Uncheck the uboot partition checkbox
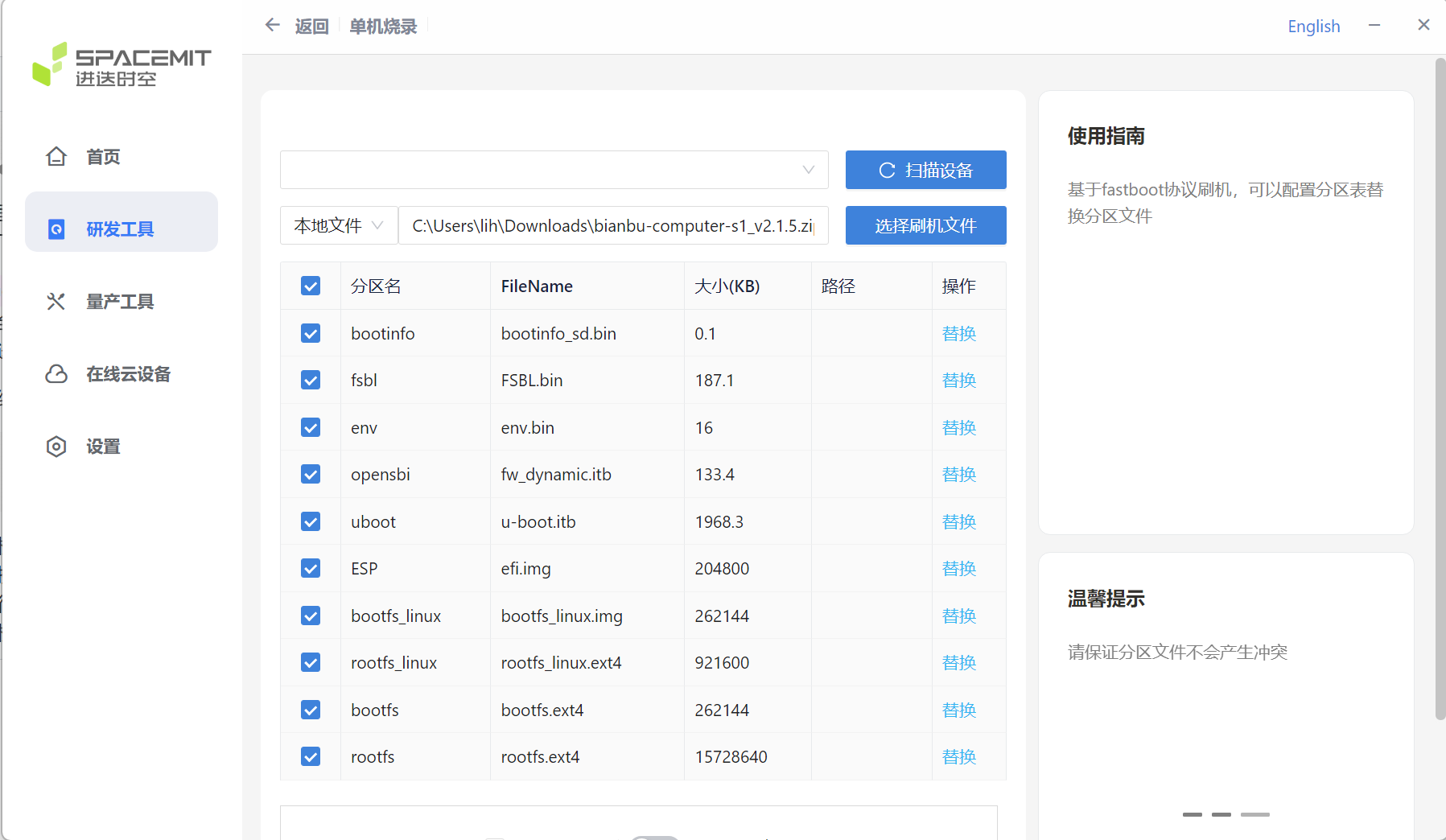 [x=311, y=521]
